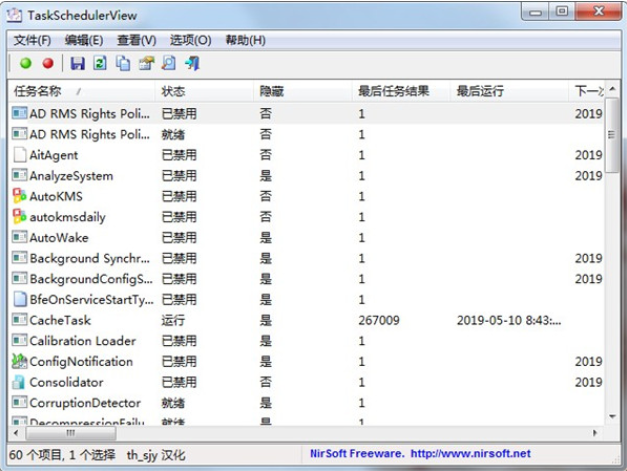The image size is (627, 471).
Task: Click the green enable task icon
Action: point(25,63)
